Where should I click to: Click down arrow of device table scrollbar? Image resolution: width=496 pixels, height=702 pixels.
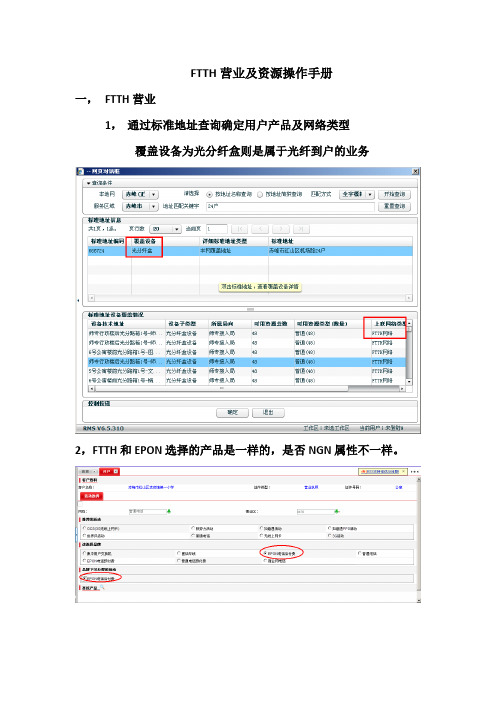click(x=409, y=381)
